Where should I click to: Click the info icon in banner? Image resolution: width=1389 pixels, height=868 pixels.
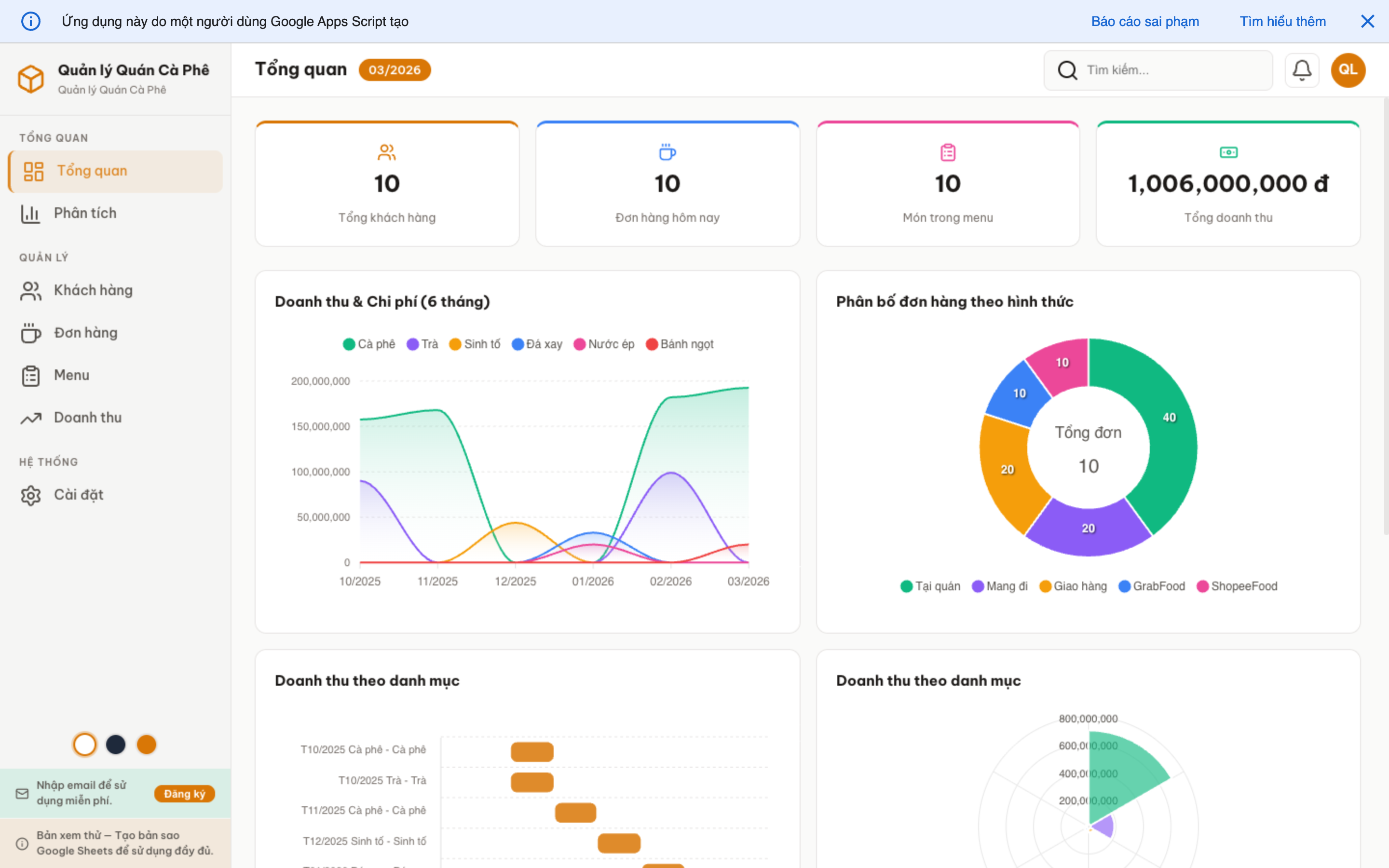pyautogui.click(x=30, y=21)
